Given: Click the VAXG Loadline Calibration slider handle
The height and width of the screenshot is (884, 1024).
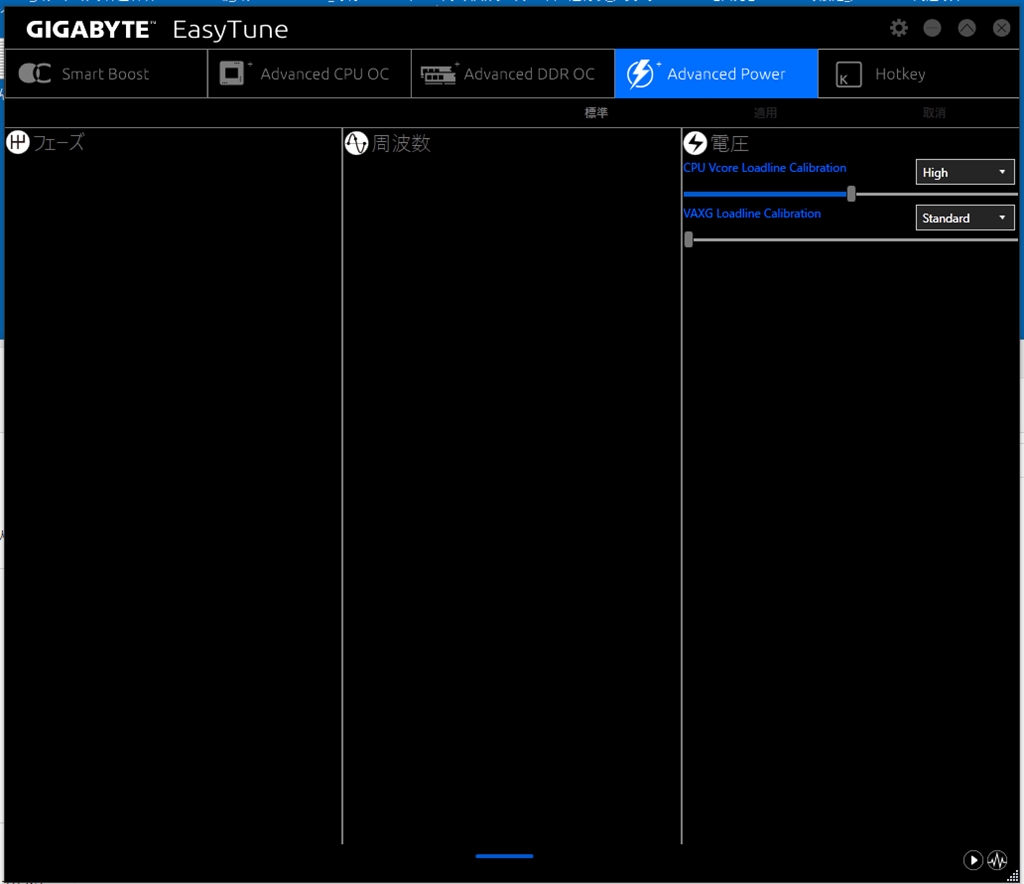Looking at the screenshot, I should pos(688,240).
